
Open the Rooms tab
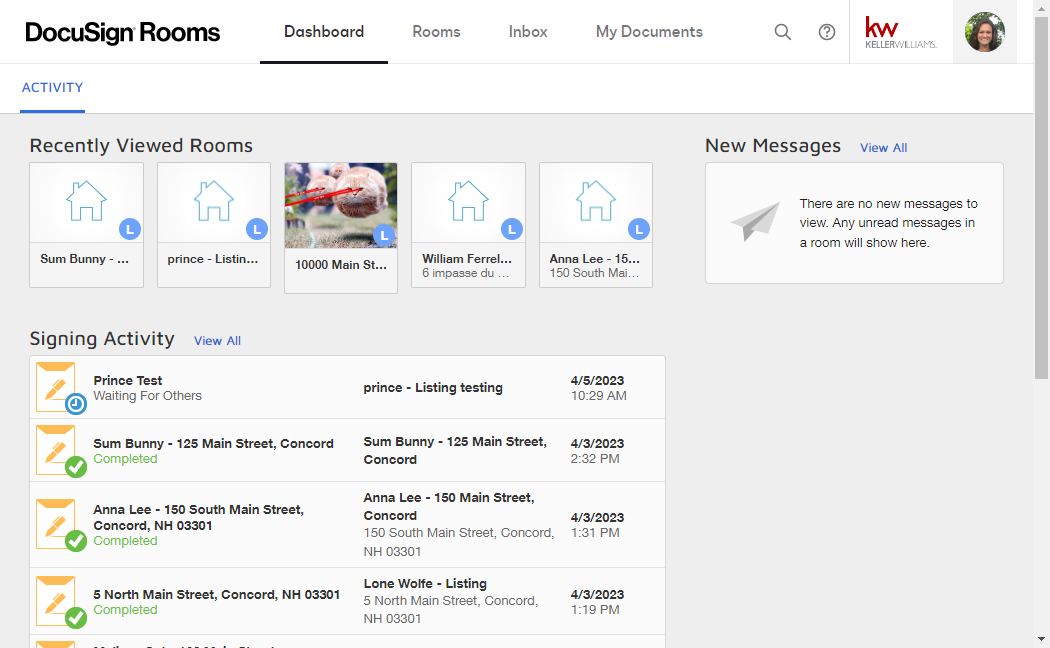437,31
